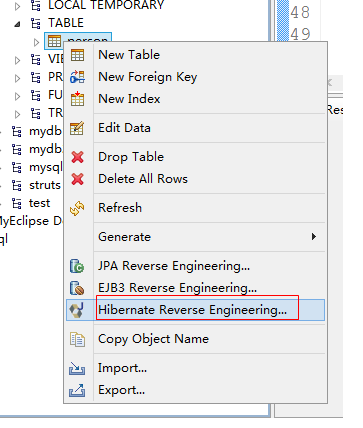Click the test schema icon
Screen dimensions: 363x428
17,203
